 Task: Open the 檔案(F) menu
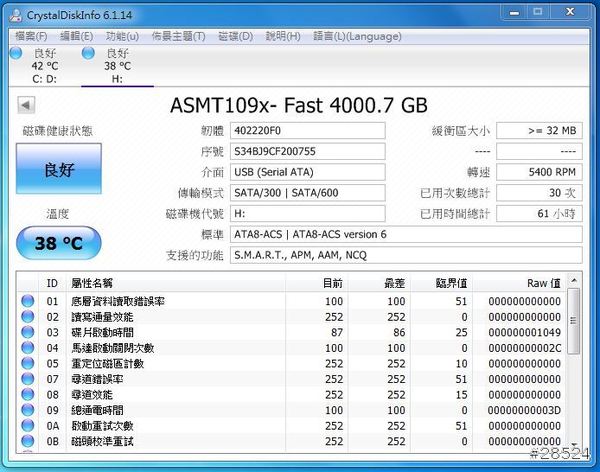31,36
